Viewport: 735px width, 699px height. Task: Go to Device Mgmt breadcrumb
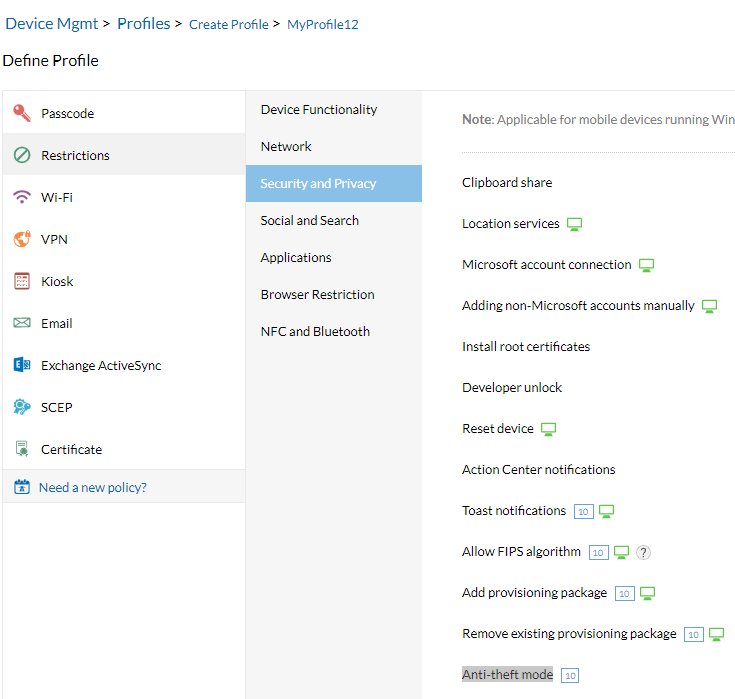coord(51,23)
